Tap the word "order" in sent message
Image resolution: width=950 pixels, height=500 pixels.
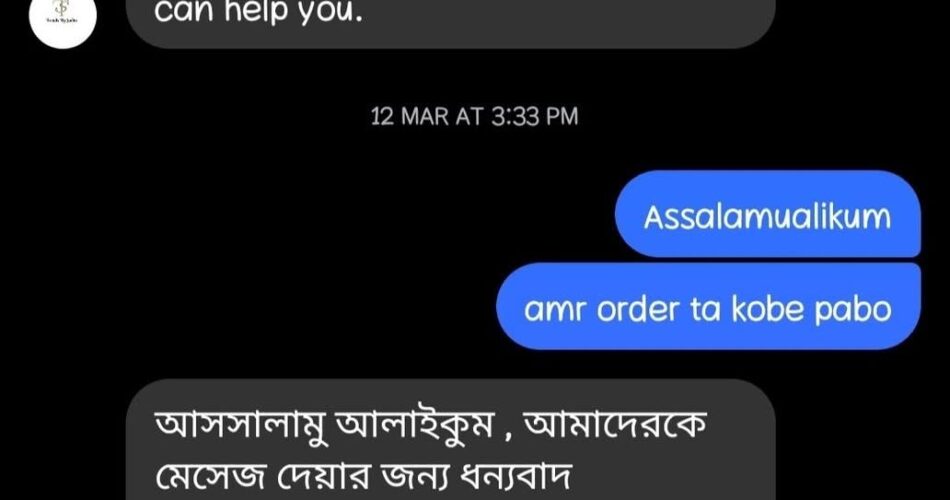point(638,310)
